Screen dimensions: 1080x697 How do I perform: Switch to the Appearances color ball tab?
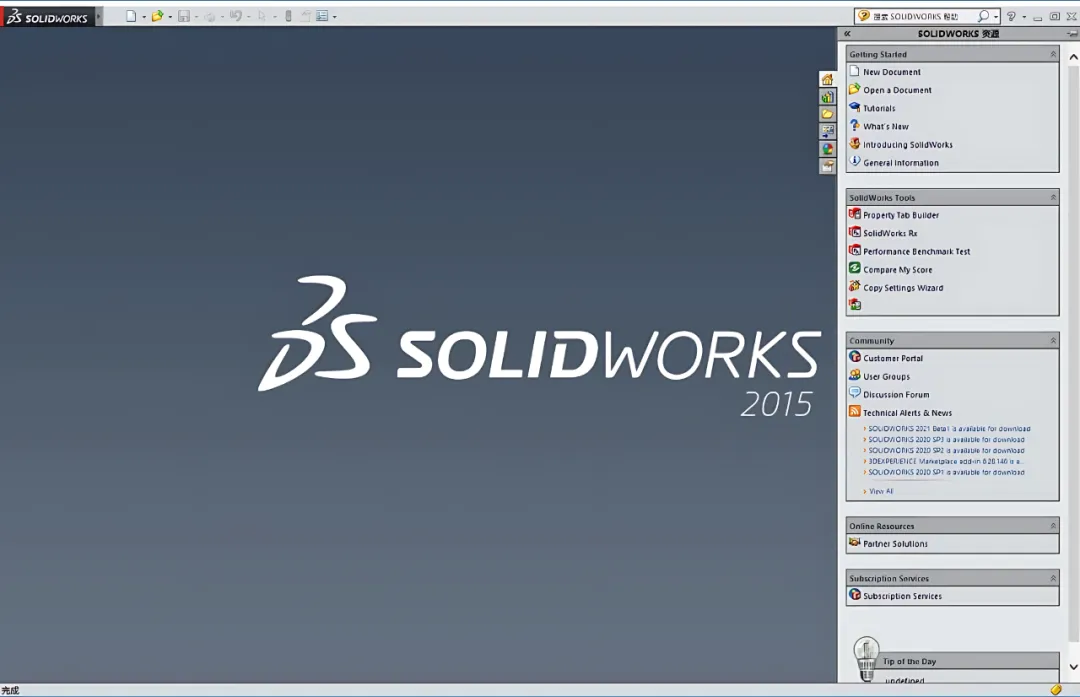click(x=827, y=149)
